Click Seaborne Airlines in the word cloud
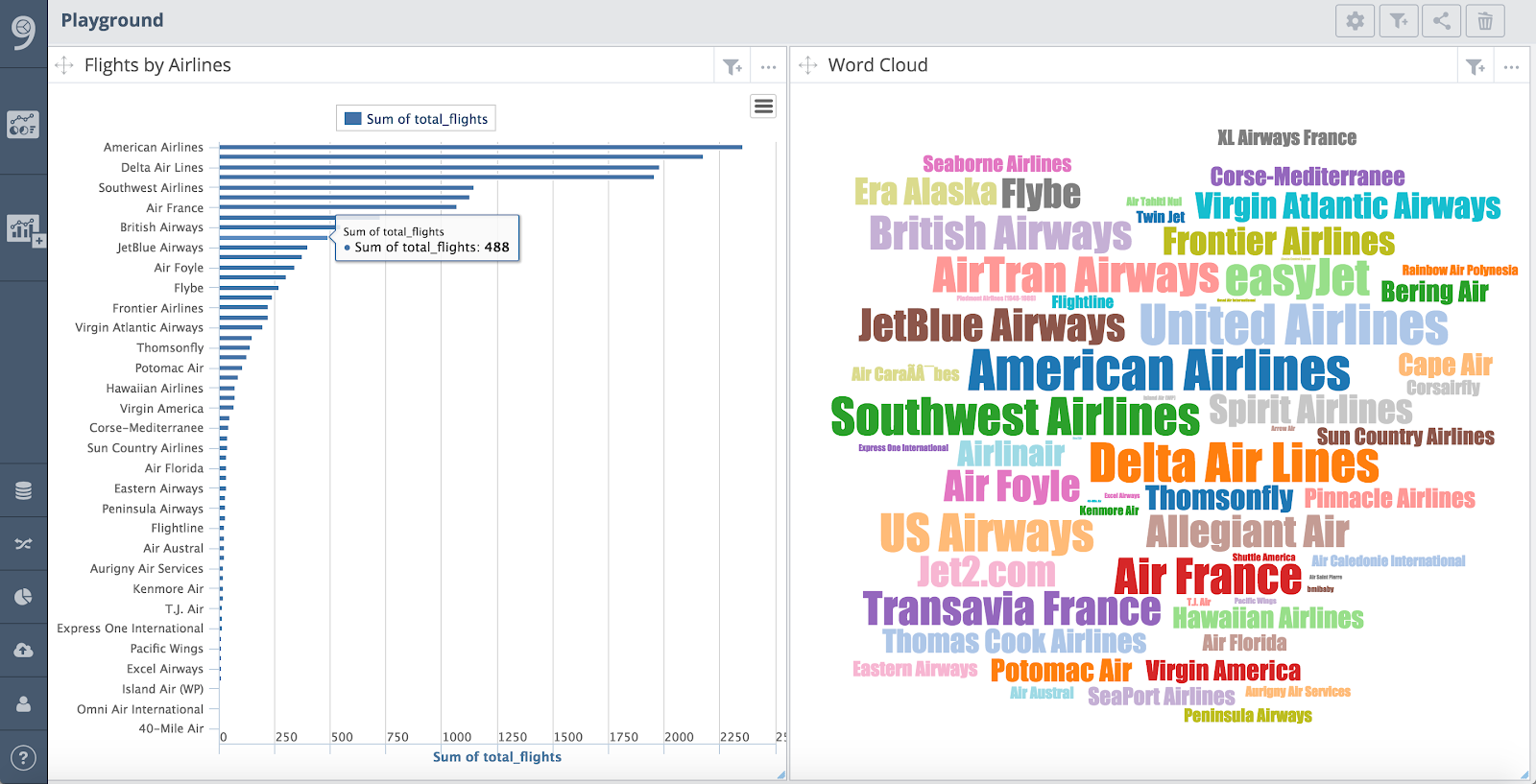 (x=996, y=164)
